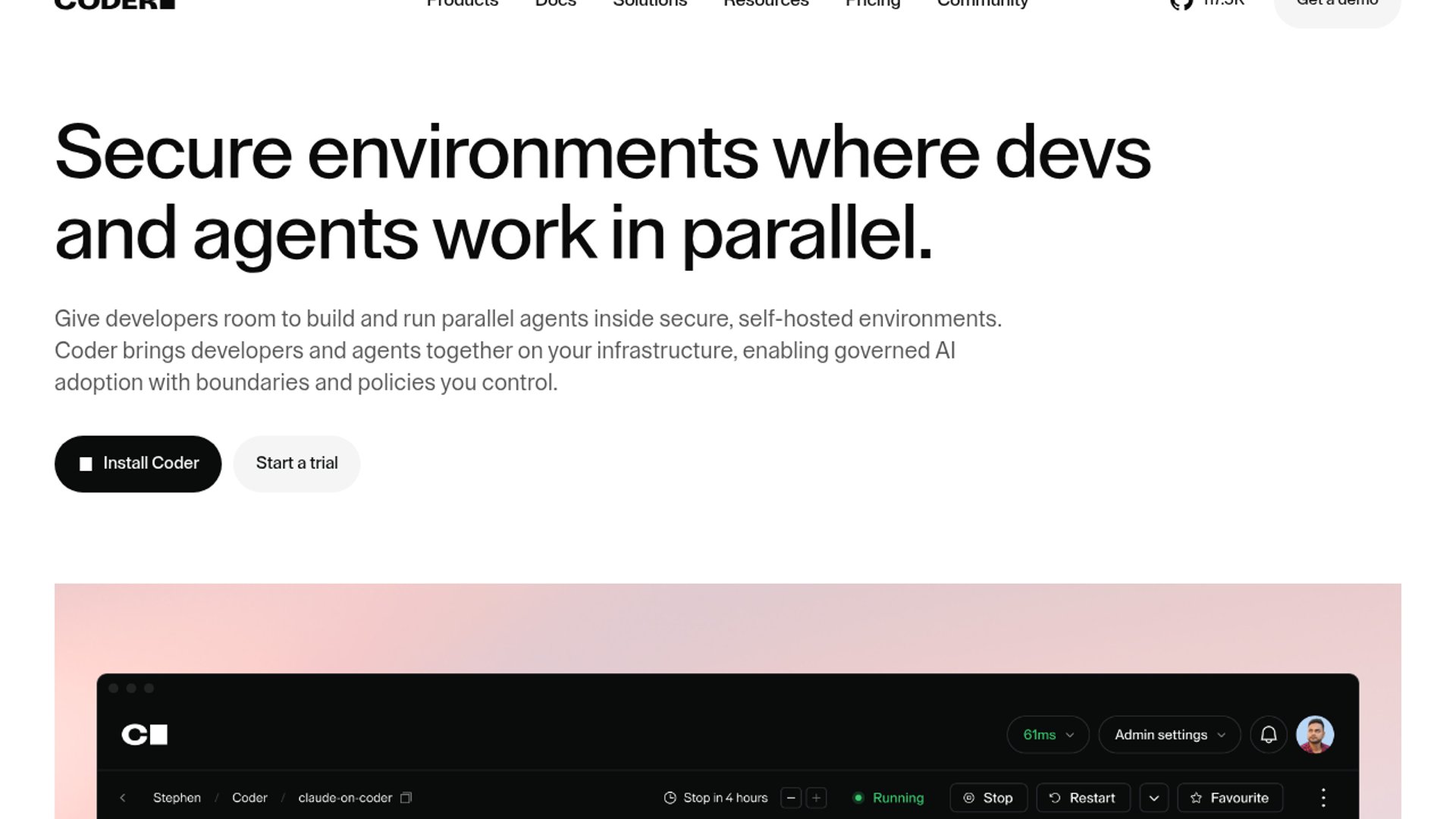This screenshot has height=819, width=1456.
Task: Expand the chevron dropdown next to Restart
Action: pyautogui.click(x=1154, y=798)
